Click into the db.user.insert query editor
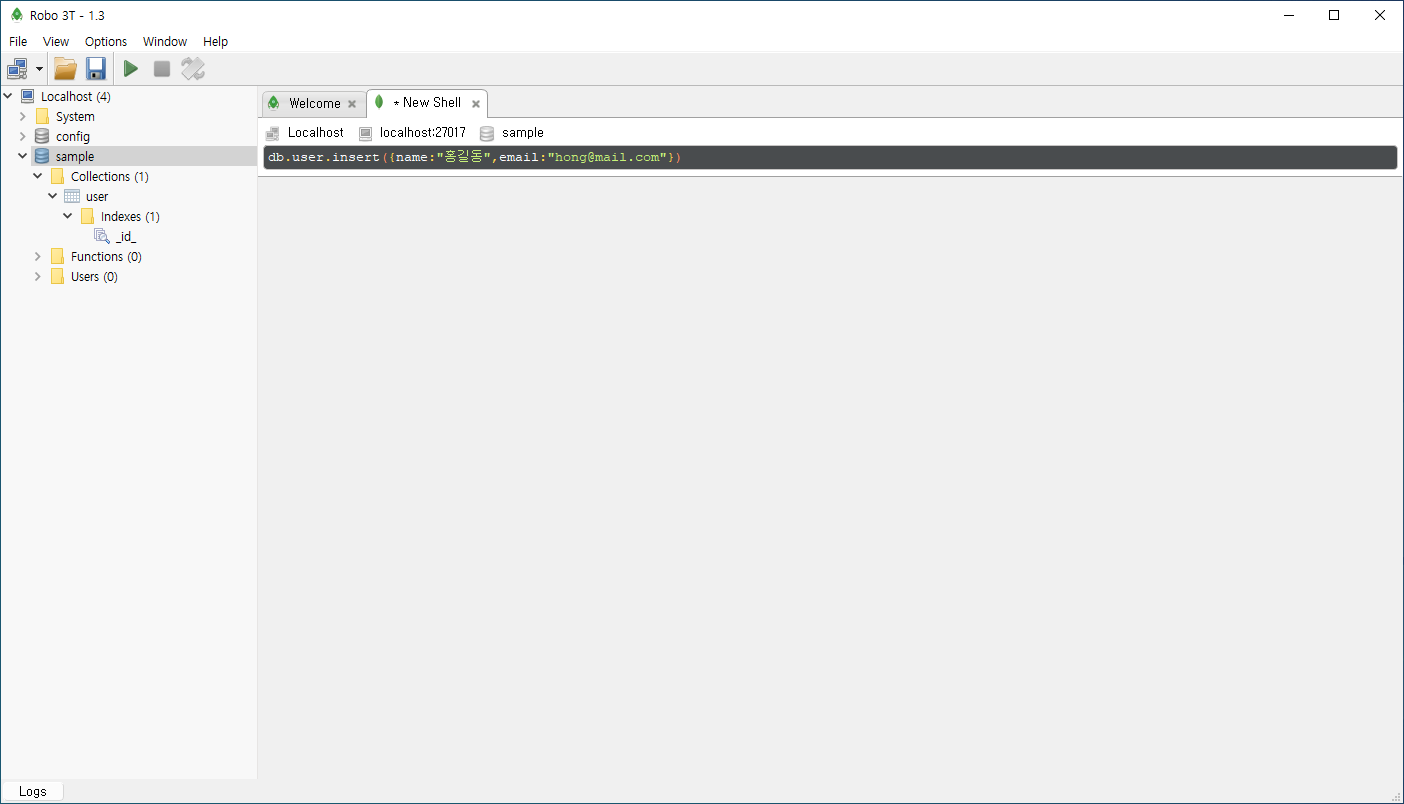The height and width of the screenshot is (804, 1404). coord(830,158)
